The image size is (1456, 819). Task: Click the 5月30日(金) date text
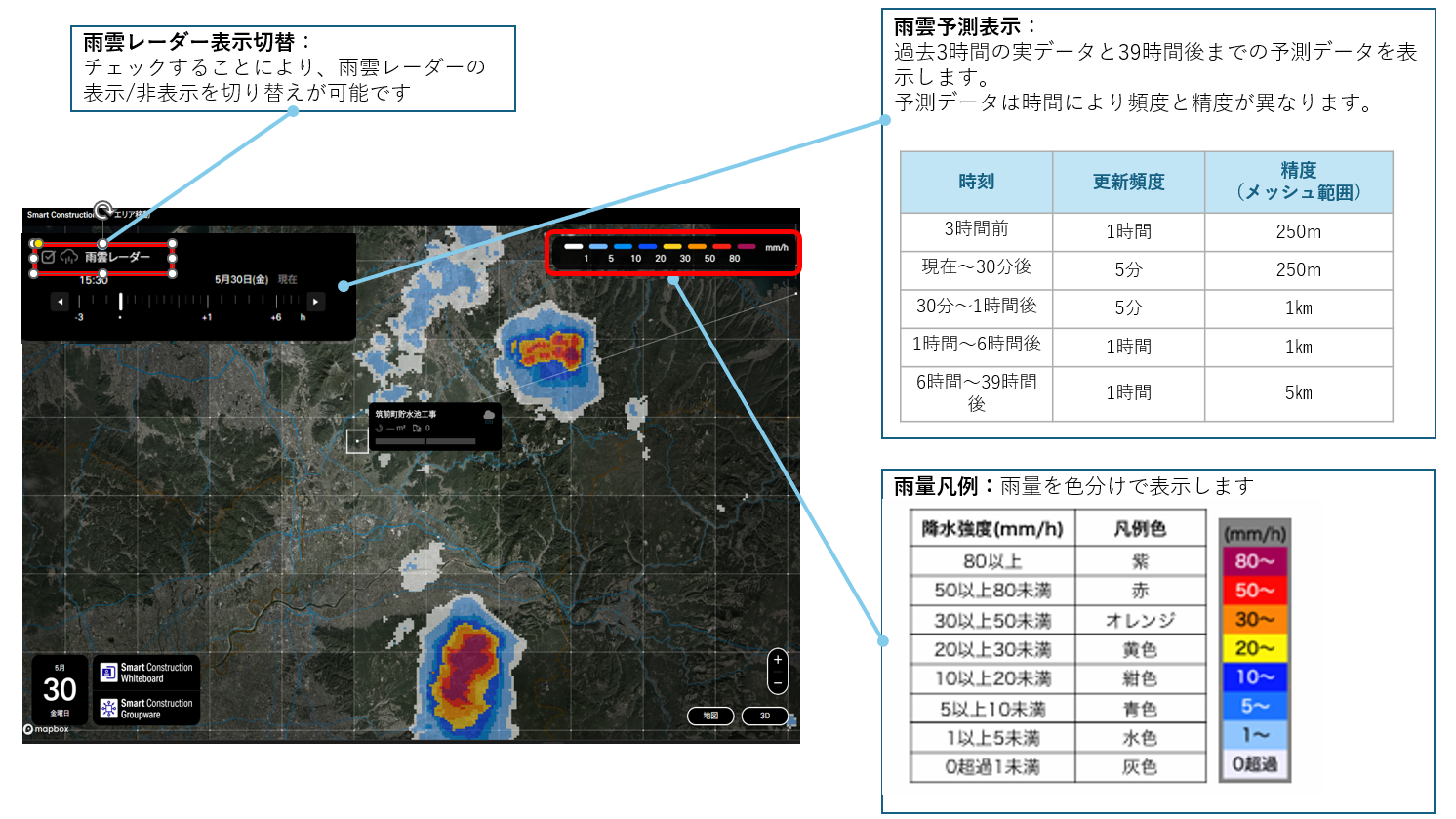coord(241,279)
